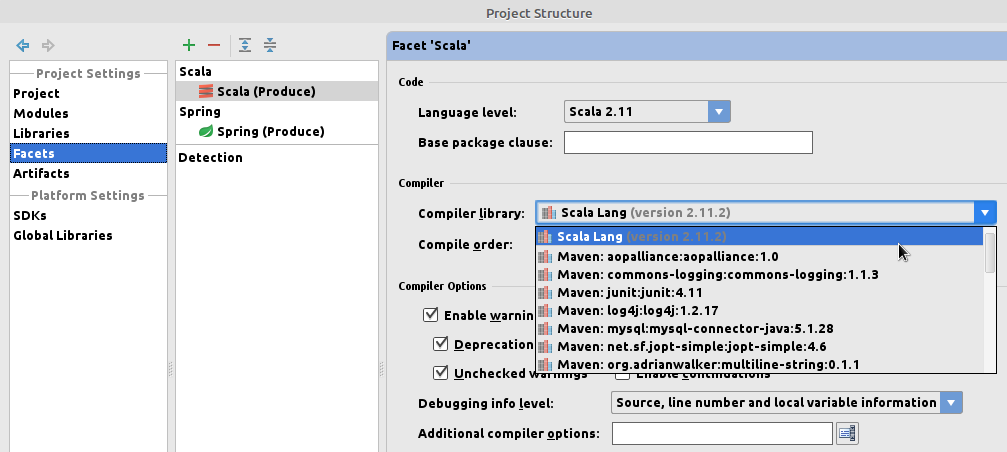Add a new facet with plus icon
Screen dimensions: 1007x452
pyautogui.click(x=188, y=46)
